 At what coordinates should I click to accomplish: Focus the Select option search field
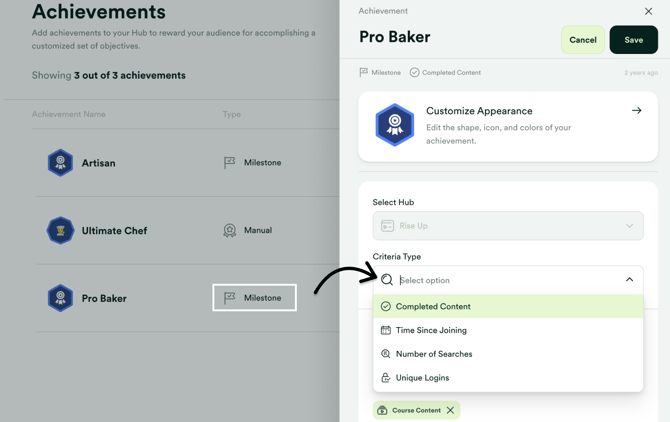tap(508, 280)
